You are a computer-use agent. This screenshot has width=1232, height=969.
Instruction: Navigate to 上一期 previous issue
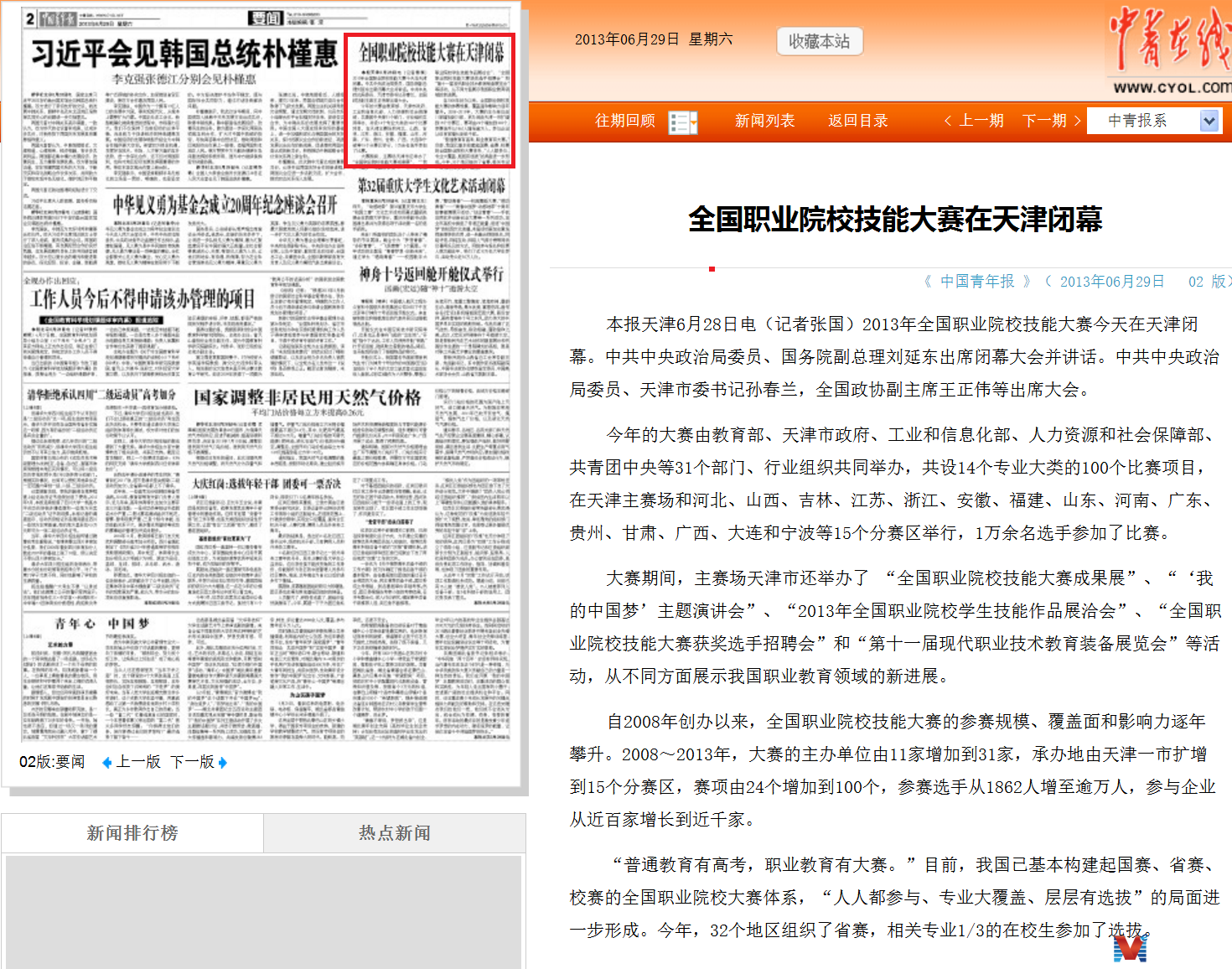(974, 121)
